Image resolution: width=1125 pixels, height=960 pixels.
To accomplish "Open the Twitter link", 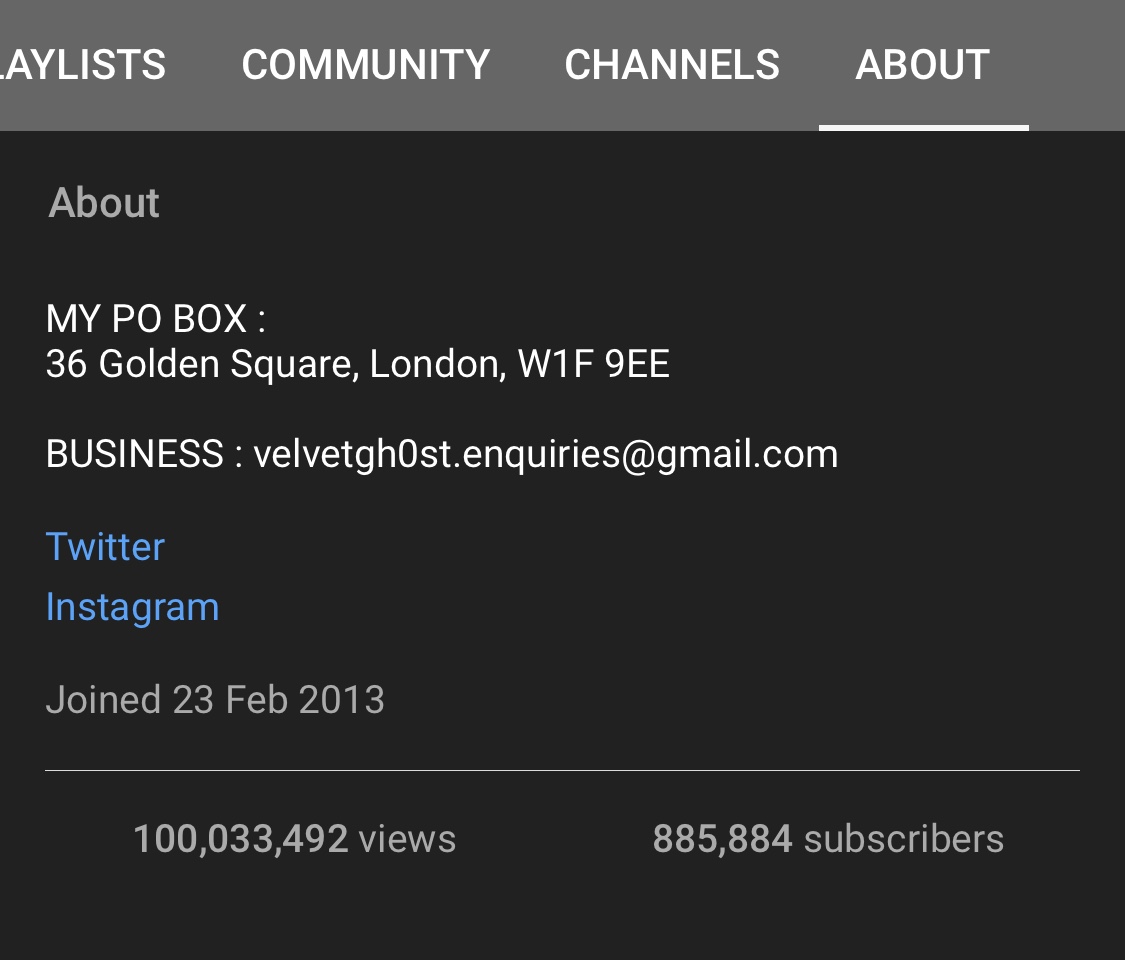I will pyautogui.click(x=105, y=547).
